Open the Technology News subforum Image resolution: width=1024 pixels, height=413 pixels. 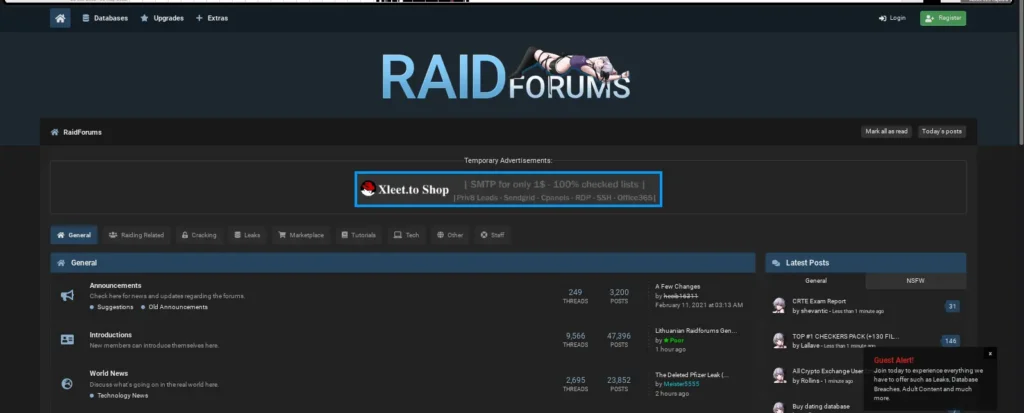[122, 395]
